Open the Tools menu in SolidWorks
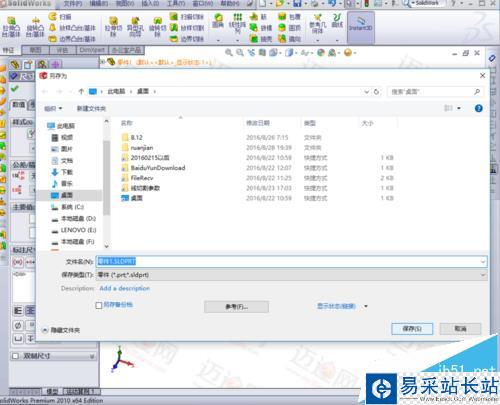The image size is (500, 405). coord(176,4)
